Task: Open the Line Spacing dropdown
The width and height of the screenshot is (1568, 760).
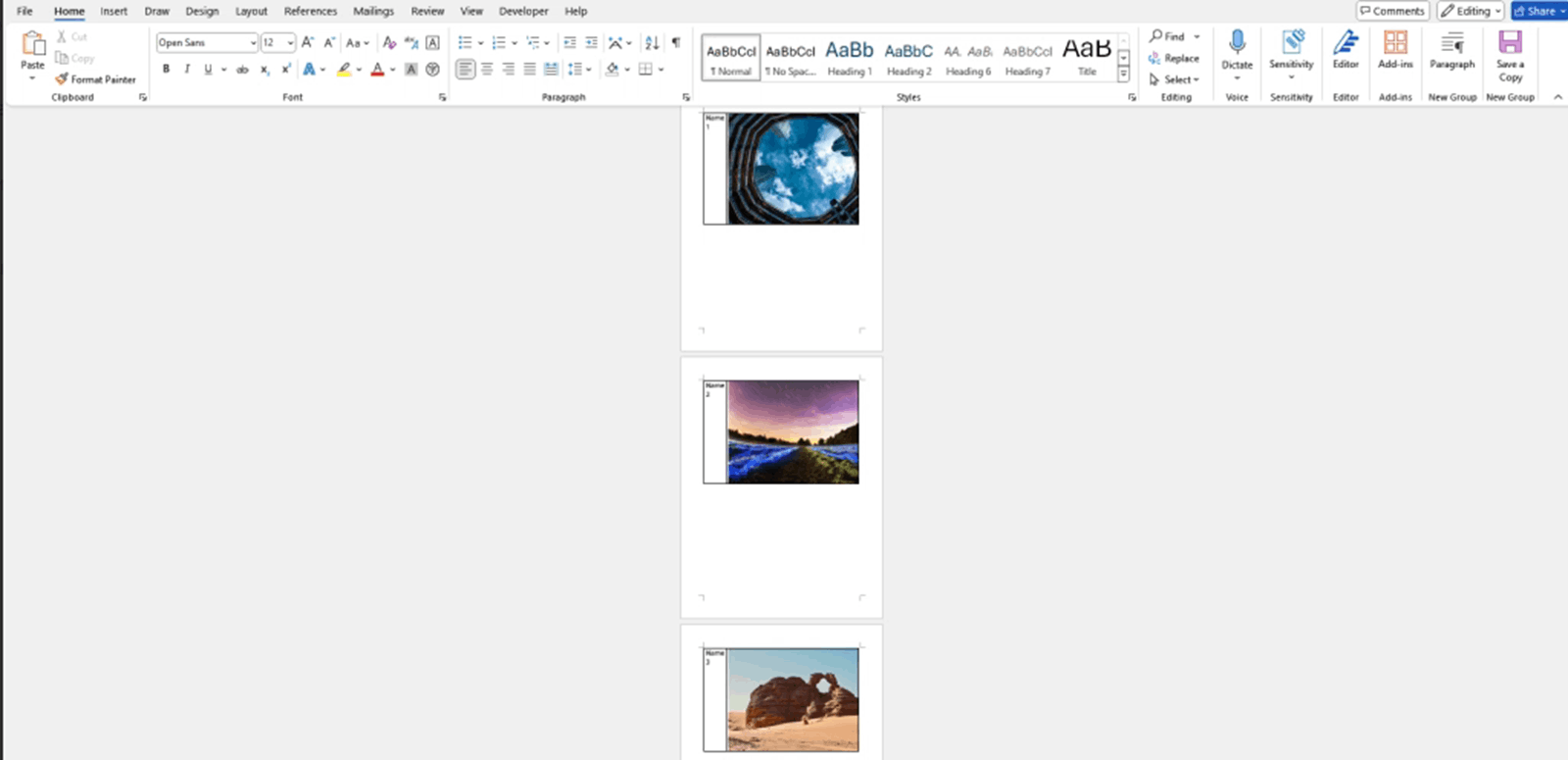Action: [x=579, y=70]
